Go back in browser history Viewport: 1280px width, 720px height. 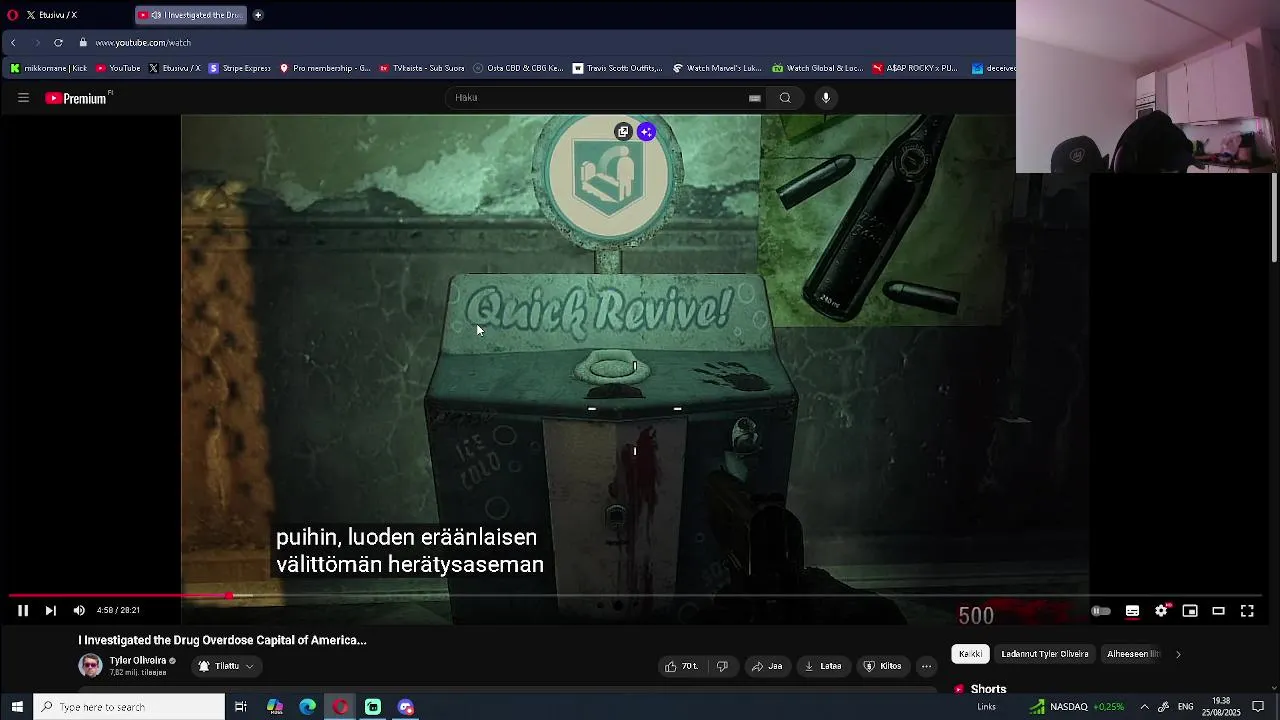13,43
